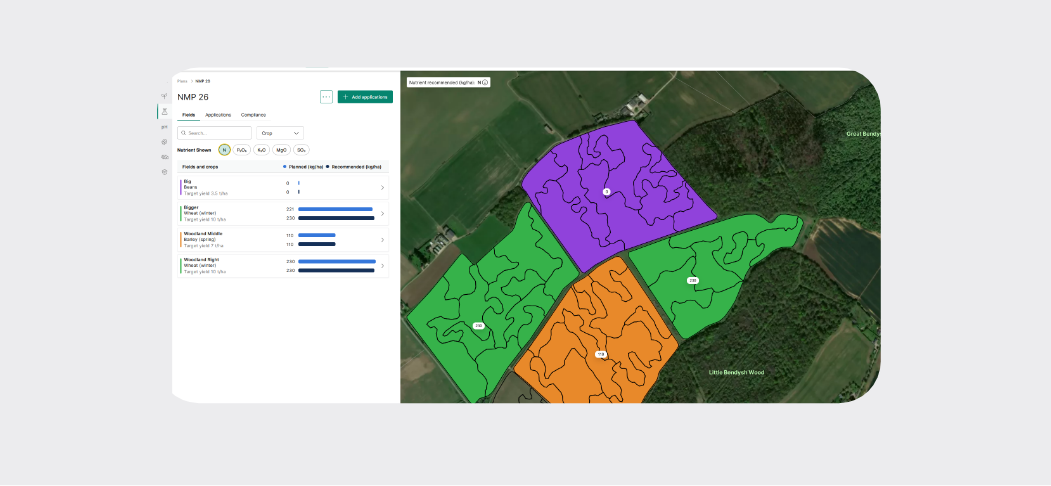Click the 110 label on orange field
Viewport: 1051px width, 486px height.
click(x=601, y=355)
